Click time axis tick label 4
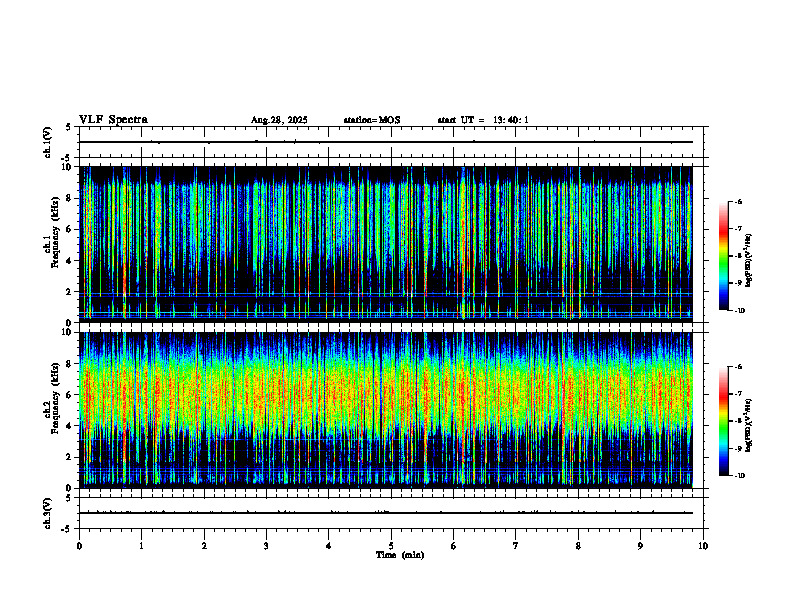 [x=328, y=546]
